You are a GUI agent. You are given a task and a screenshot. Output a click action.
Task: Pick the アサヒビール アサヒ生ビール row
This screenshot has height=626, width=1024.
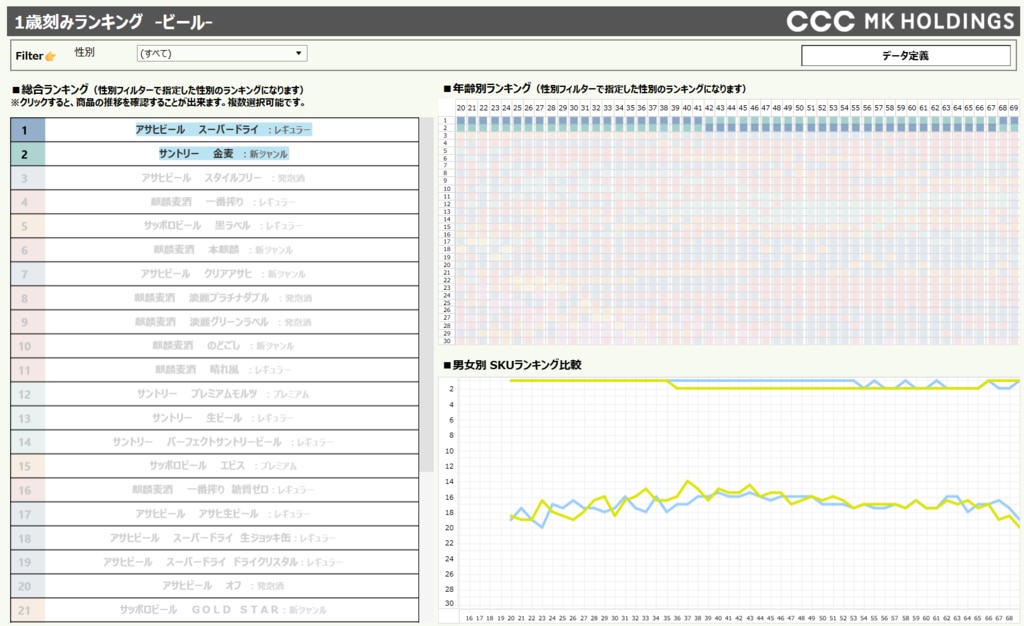point(215,514)
